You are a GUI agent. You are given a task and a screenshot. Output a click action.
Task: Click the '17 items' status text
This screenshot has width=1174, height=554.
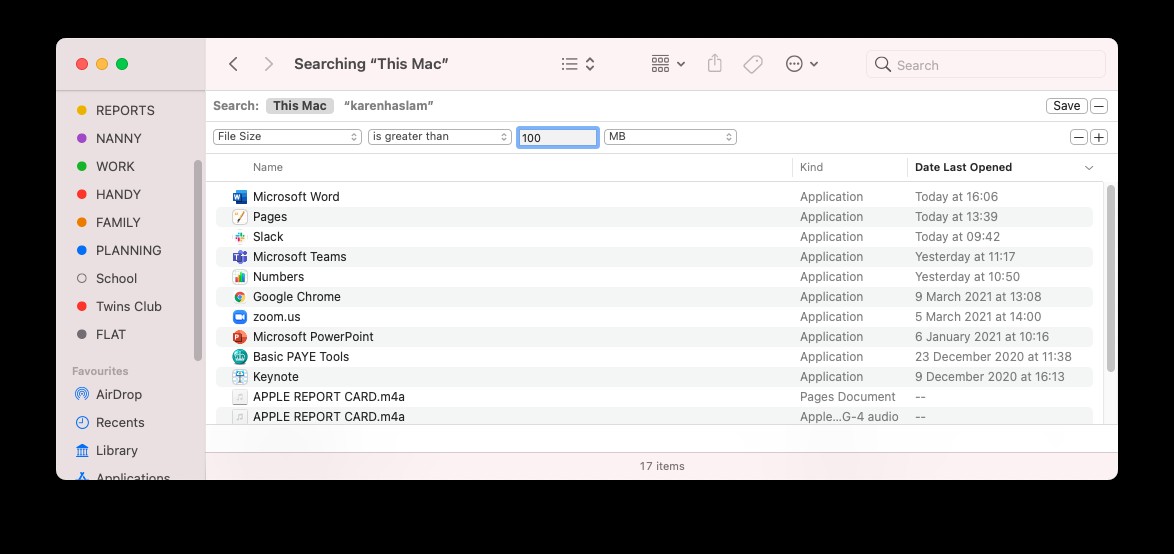pyautogui.click(x=662, y=466)
